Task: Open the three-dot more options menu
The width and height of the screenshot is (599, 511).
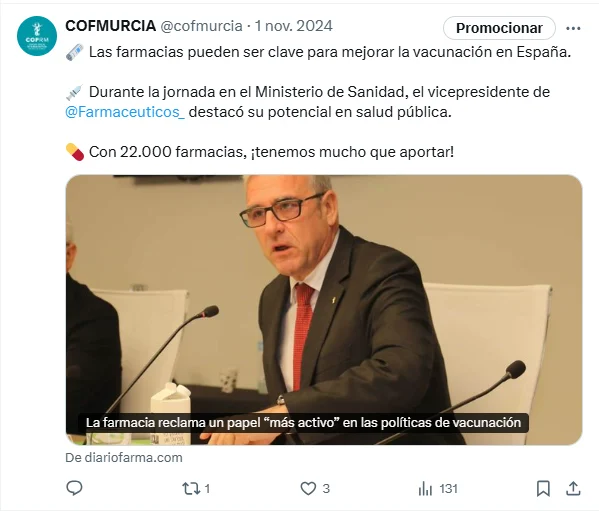Action: (x=573, y=28)
